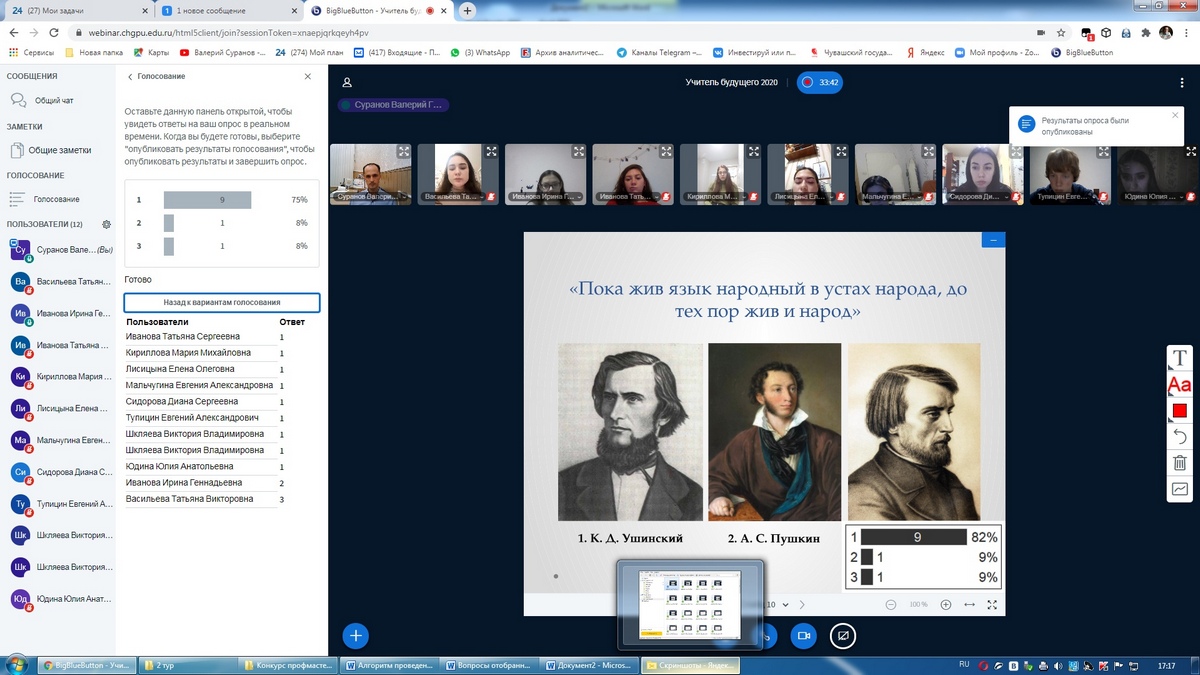Click the browser camera permission icon
Viewport: 1200px width, 675px height.
[x=1040, y=32]
